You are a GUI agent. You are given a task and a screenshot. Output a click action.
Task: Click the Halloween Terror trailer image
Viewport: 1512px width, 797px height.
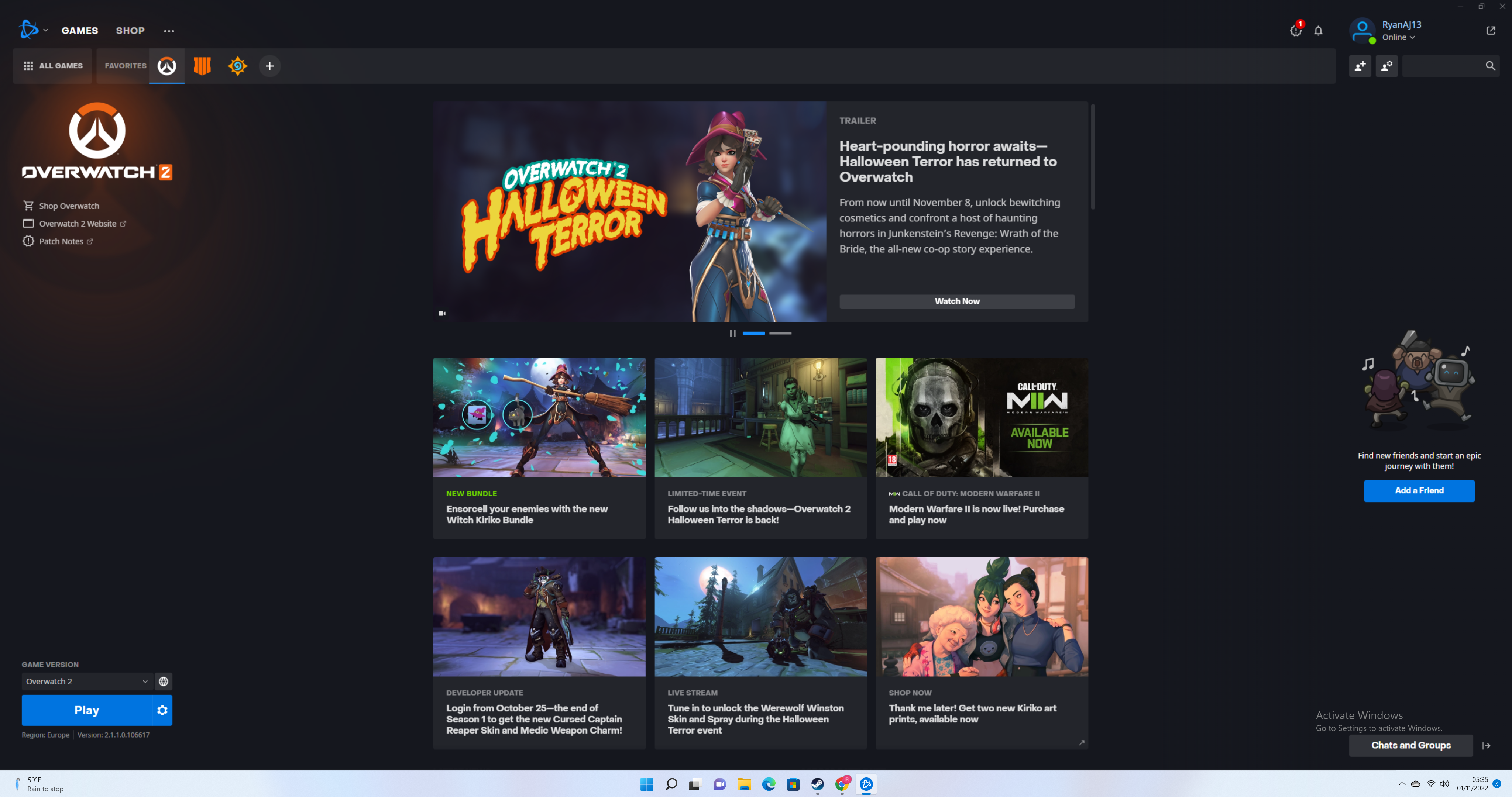629,212
